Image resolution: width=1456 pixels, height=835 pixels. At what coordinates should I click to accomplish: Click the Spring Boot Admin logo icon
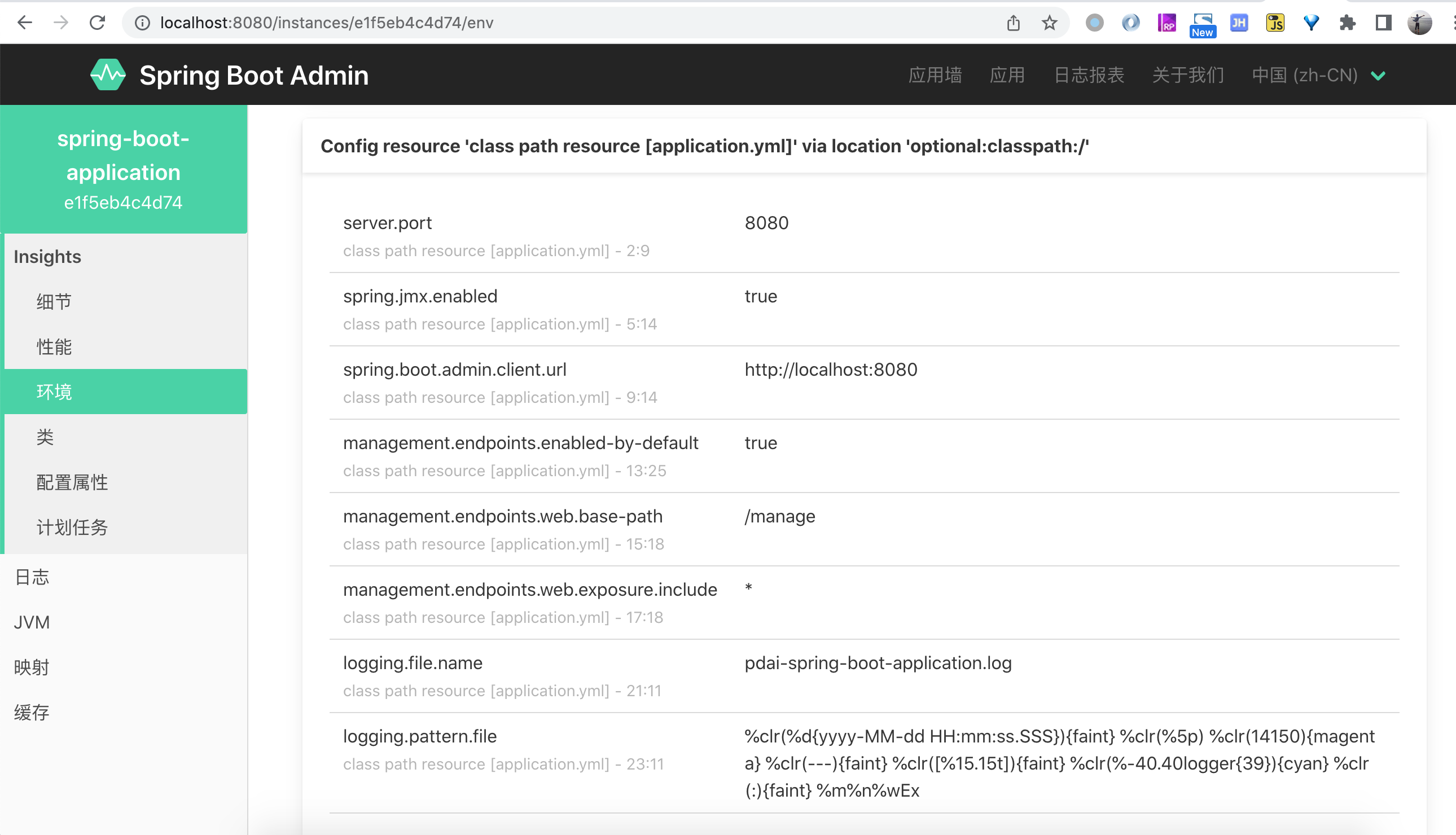108,74
